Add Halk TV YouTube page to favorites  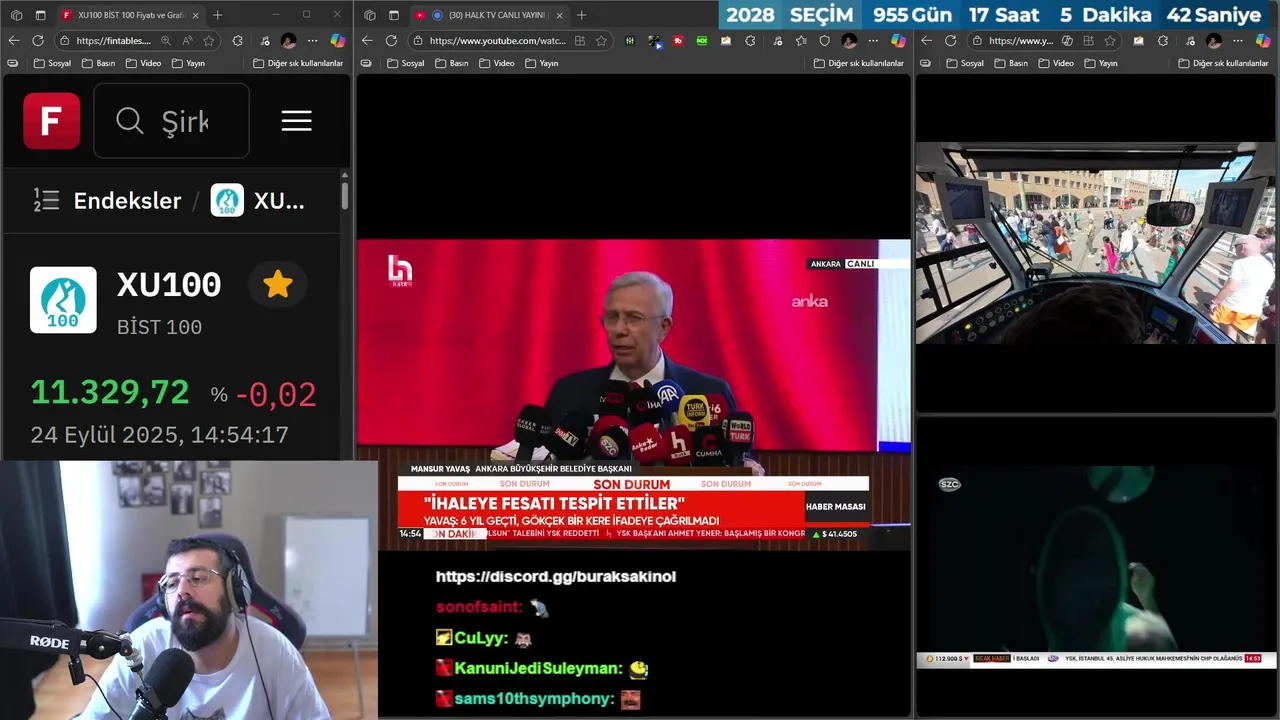(601, 41)
